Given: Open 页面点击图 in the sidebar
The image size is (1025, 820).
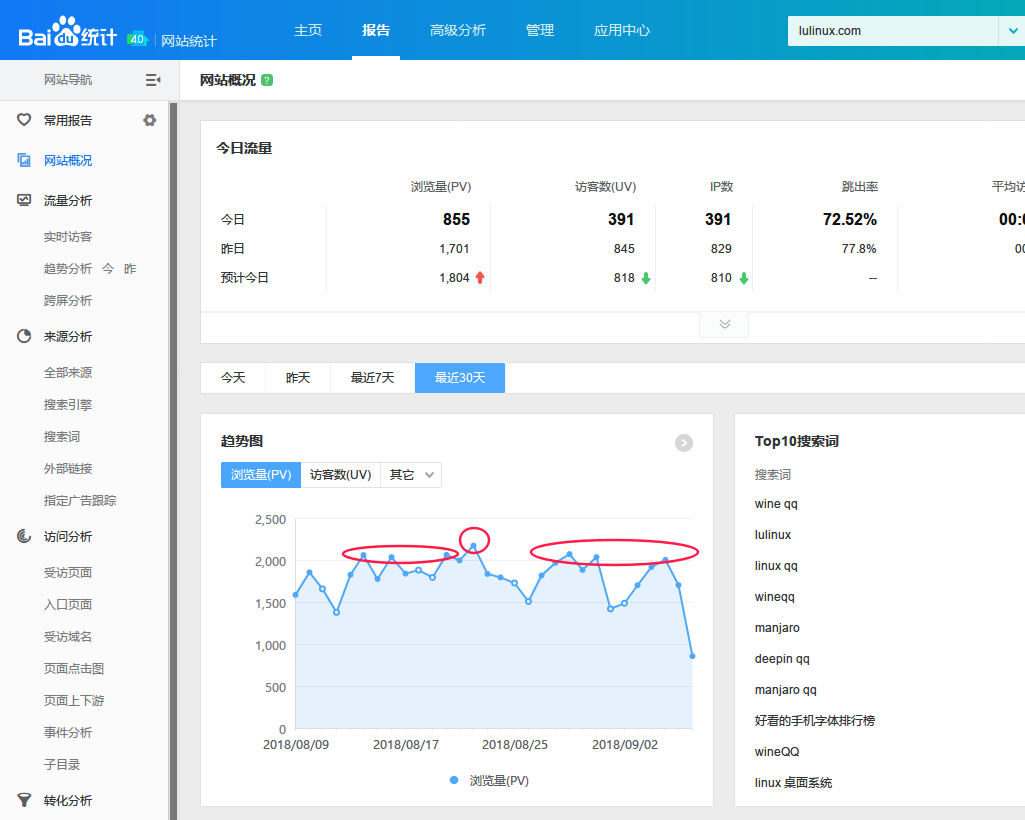Looking at the screenshot, I should 74,669.
